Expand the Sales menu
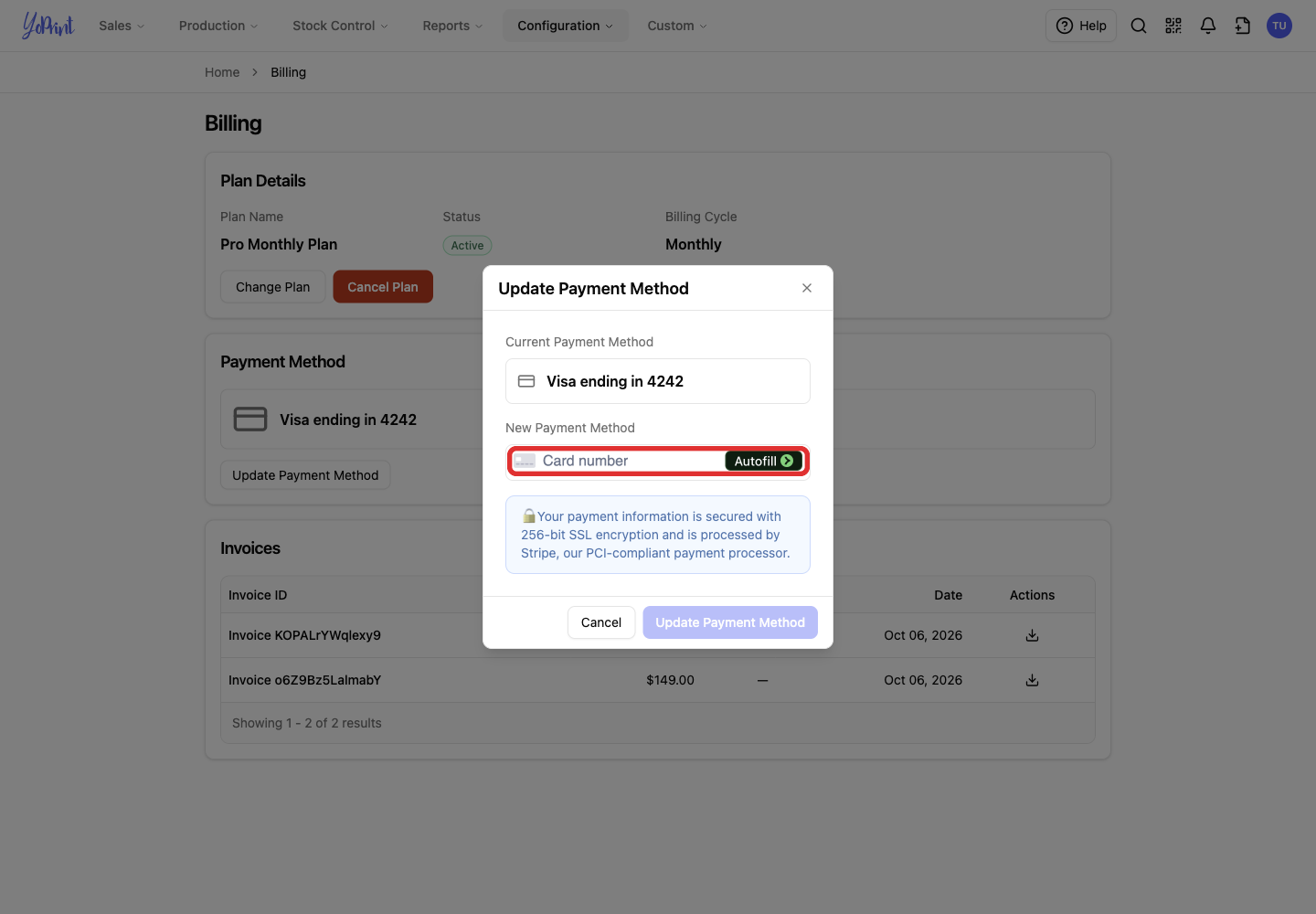Viewport: 1316px width, 914px height. [122, 26]
